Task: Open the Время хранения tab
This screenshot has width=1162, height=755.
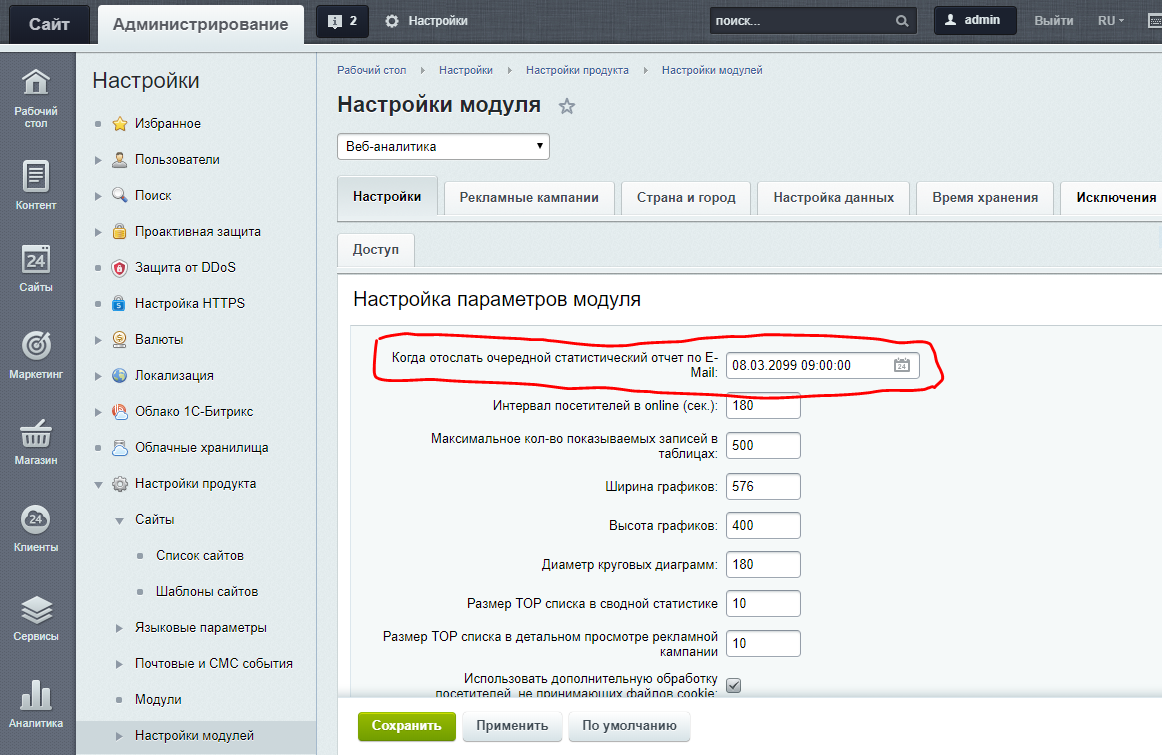Action: click(985, 198)
